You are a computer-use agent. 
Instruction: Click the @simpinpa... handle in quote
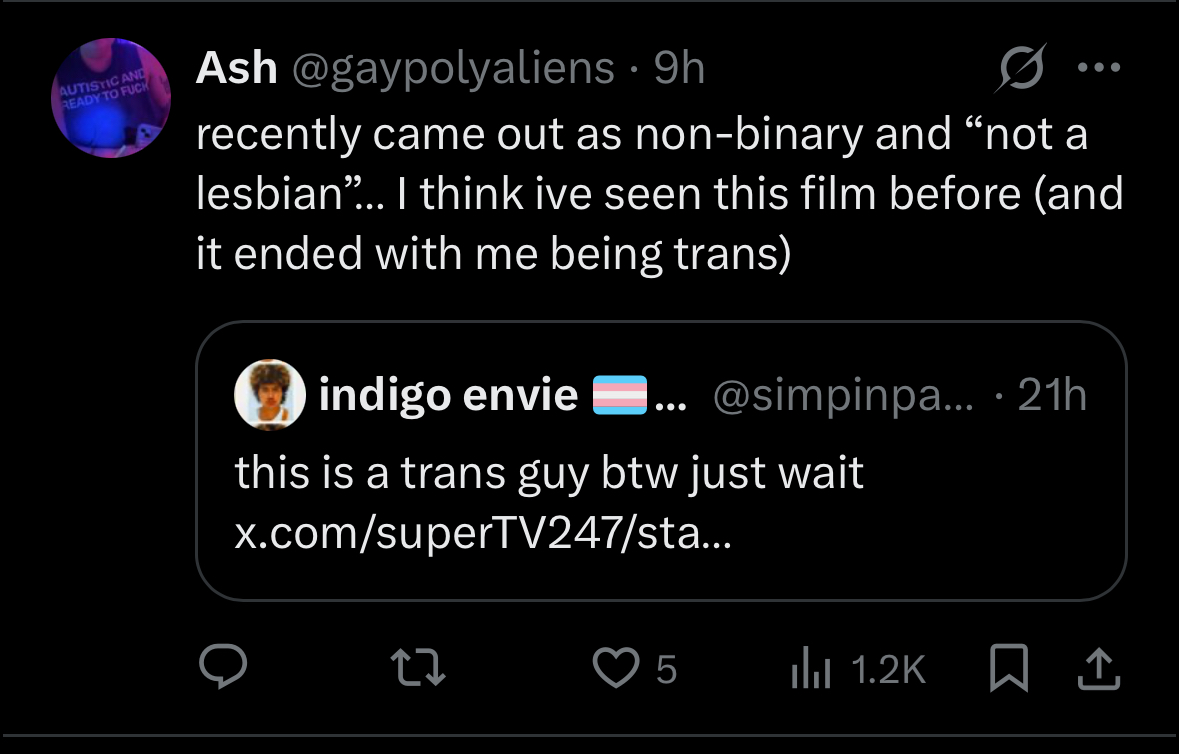point(842,395)
